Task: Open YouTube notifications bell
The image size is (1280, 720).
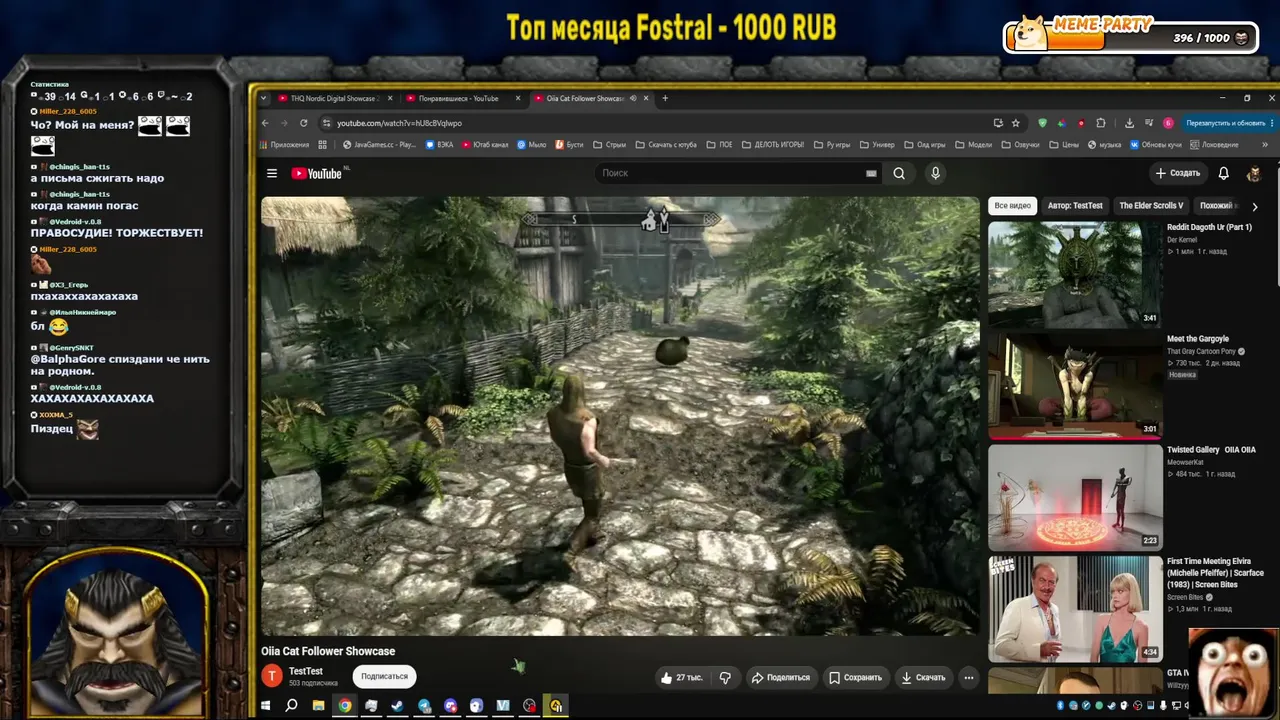Action: click(x=1223, y=173)
